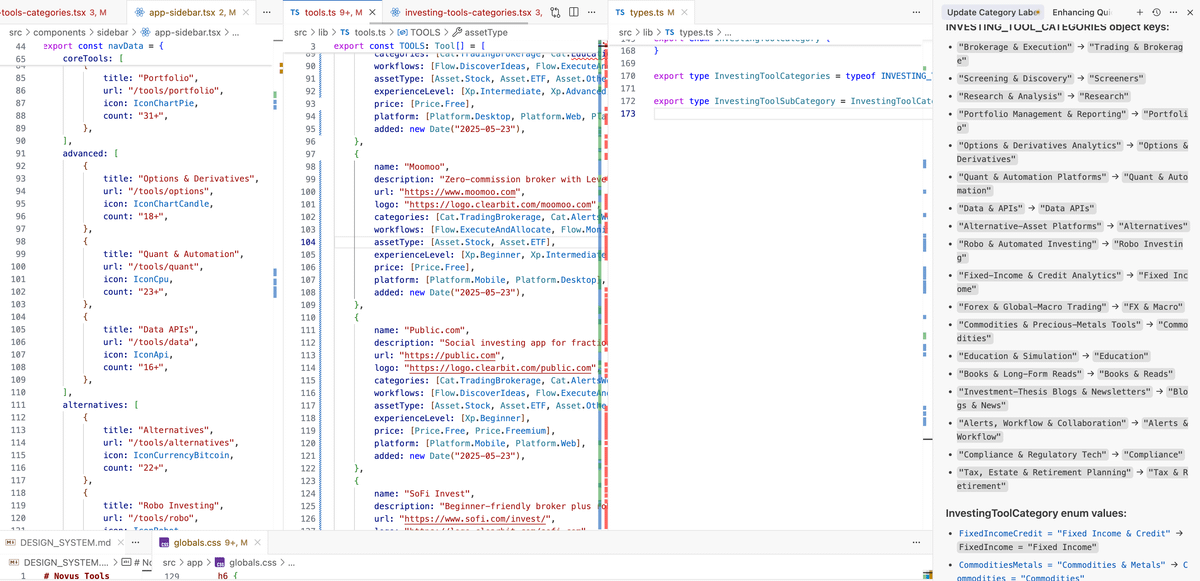This screenshot has height=581, width=1200.
Task: Click "Data & APIs" key in chat
Action: [990, 209]
